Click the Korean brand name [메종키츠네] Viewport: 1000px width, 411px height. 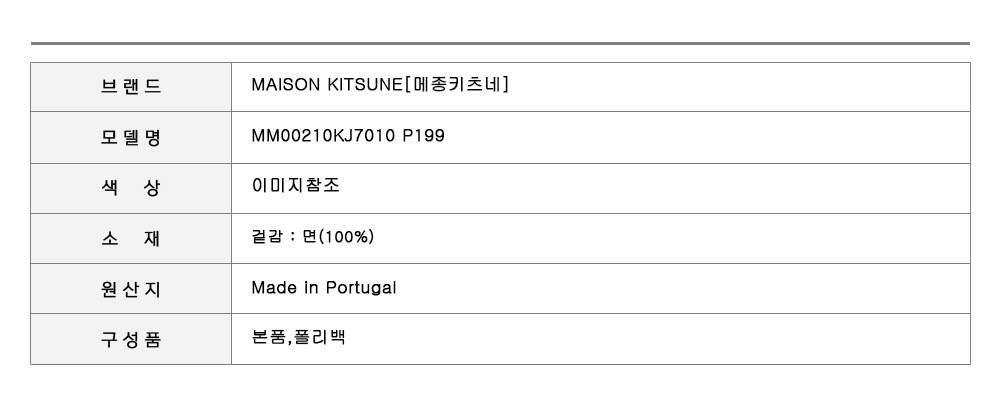(x=457, y=86)
